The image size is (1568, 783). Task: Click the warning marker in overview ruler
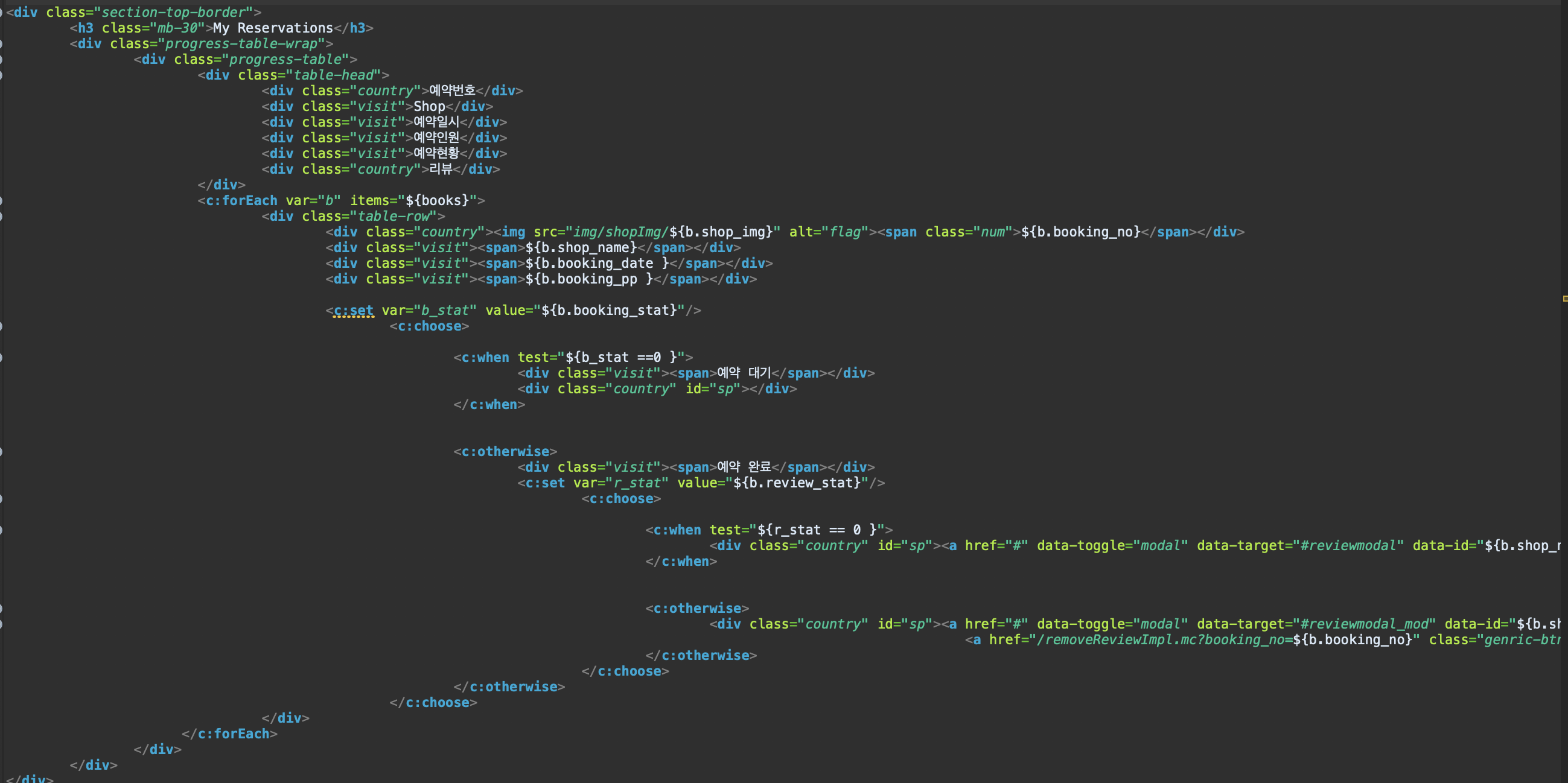coord(1564,299)
